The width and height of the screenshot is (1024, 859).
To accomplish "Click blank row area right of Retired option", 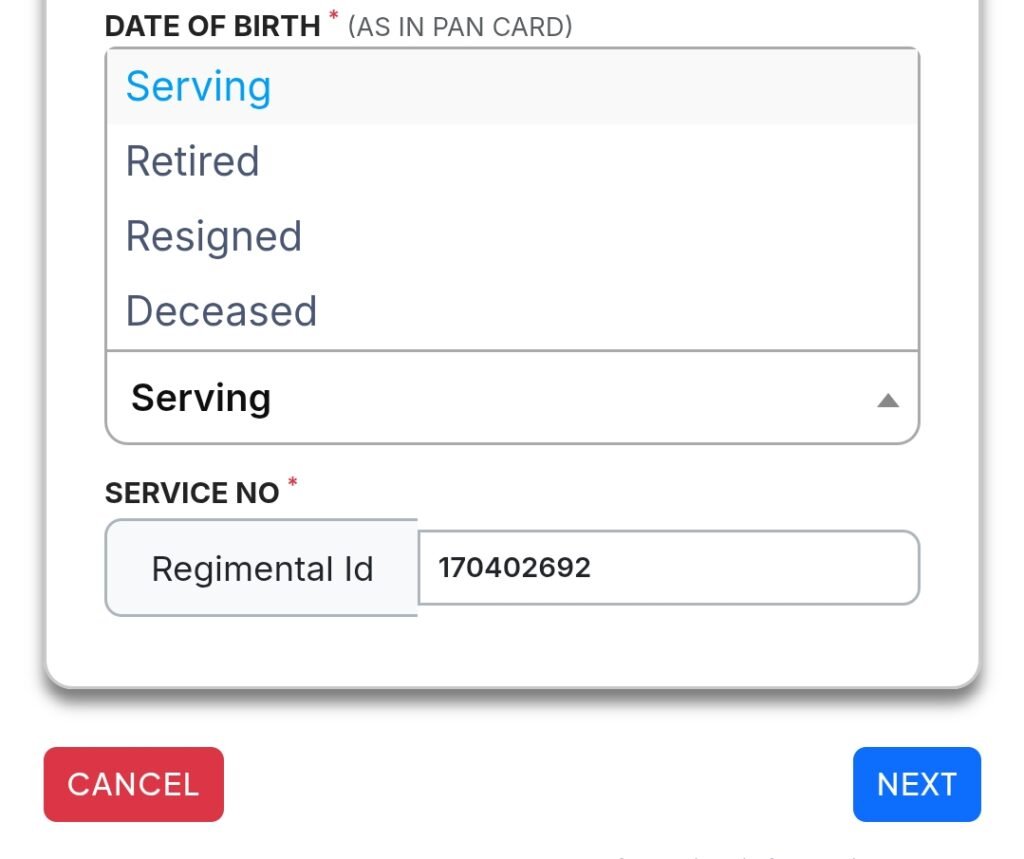I will [x=600, y=161].
